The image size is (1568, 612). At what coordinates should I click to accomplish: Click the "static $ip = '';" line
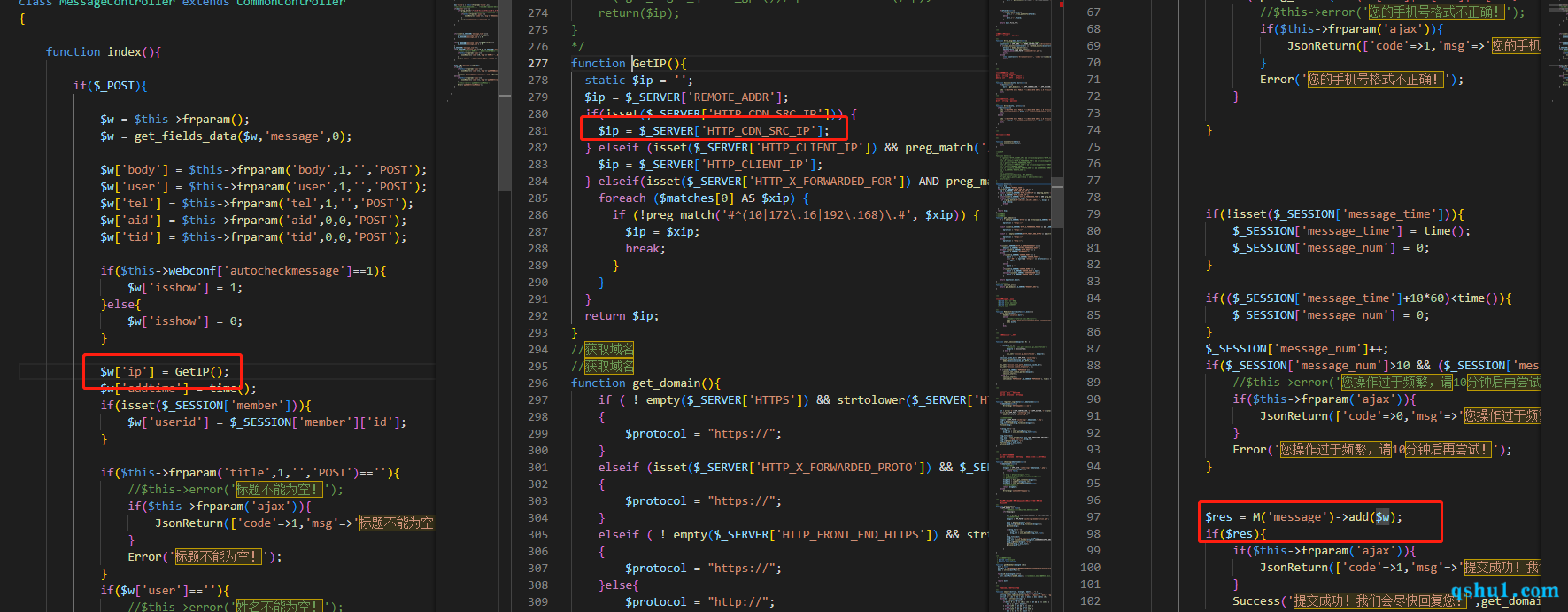(x=638, y=80)
